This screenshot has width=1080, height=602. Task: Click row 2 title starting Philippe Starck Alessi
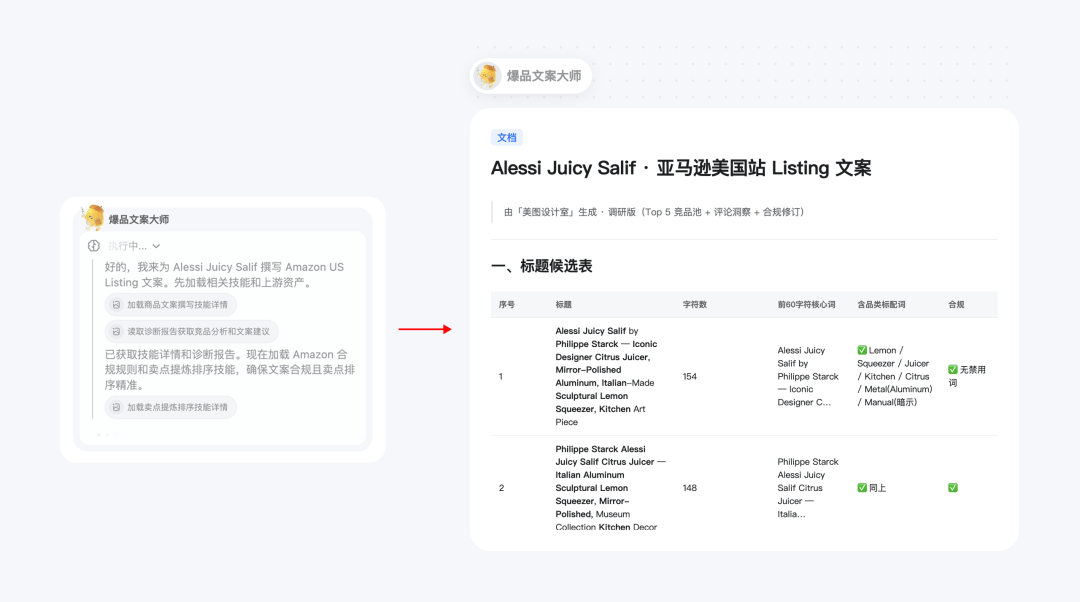(x=610, y=488)
